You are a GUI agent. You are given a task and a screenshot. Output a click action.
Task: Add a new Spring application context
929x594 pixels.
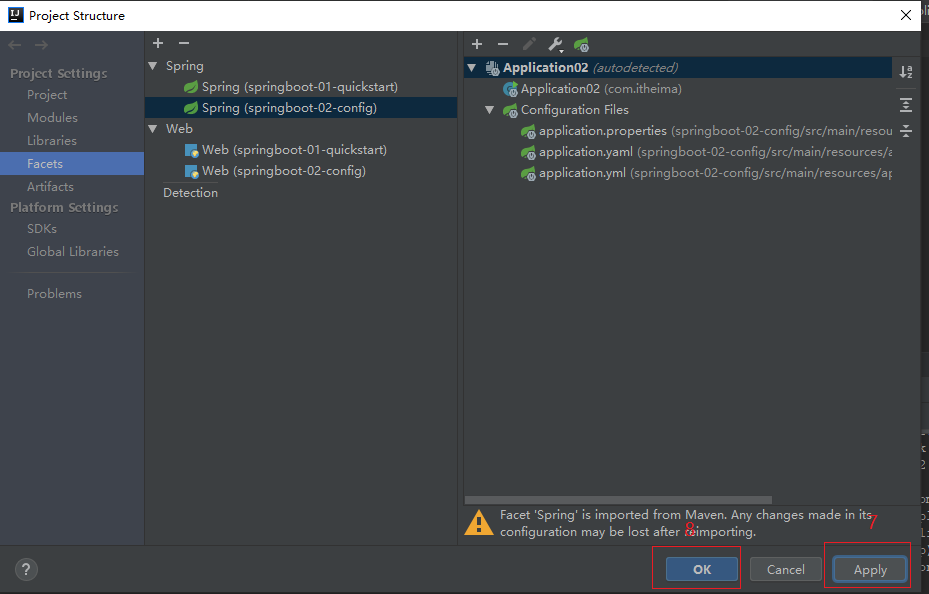click(477, 44)
